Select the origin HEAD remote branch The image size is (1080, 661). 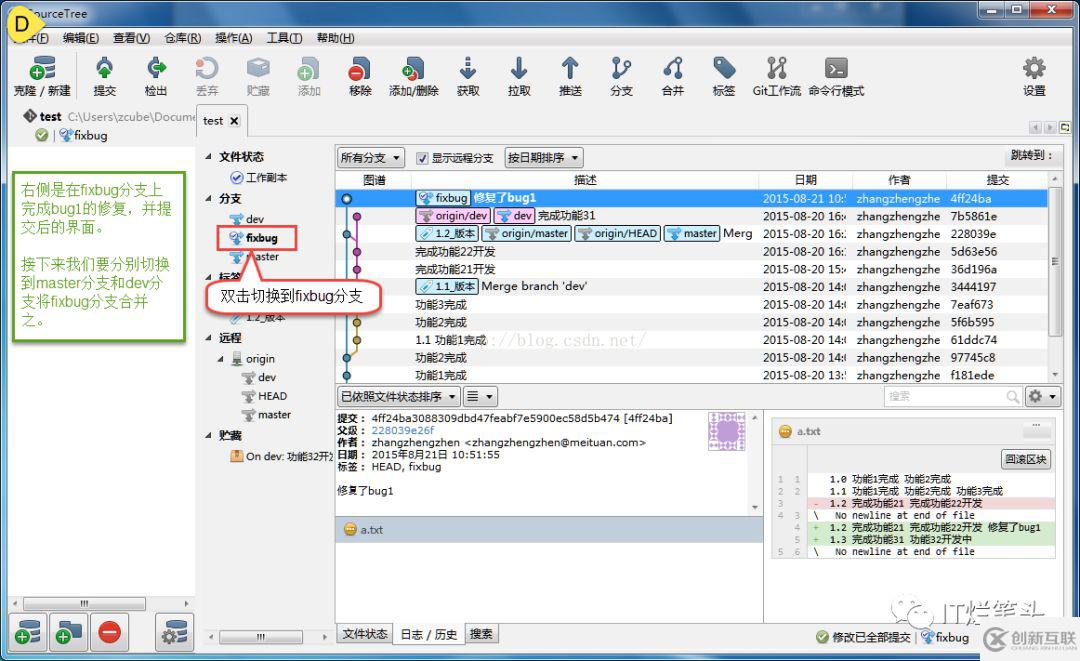(264, 396)
